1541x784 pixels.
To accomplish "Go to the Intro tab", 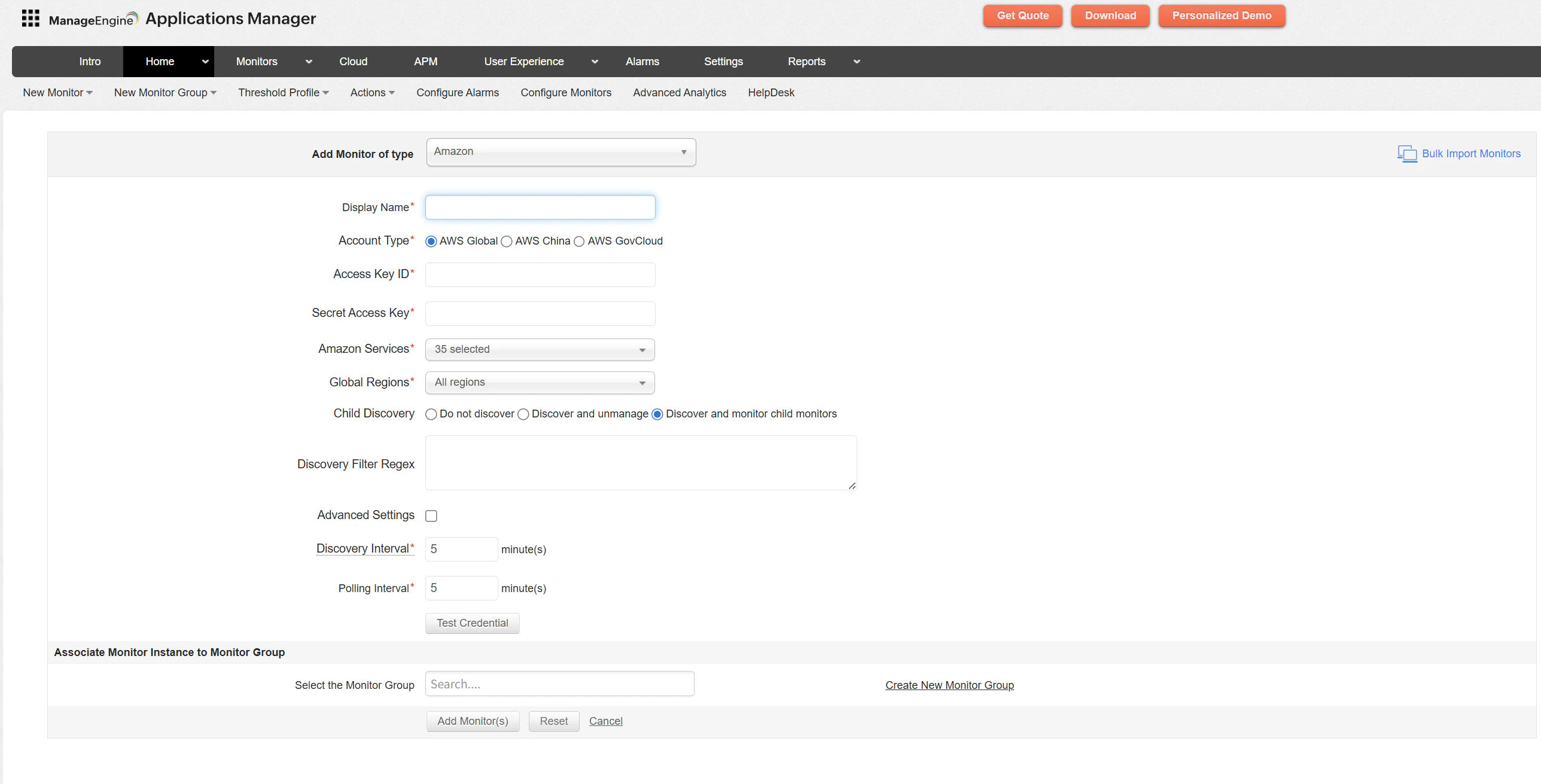I will pyautogui.click(x=90, y=62).
